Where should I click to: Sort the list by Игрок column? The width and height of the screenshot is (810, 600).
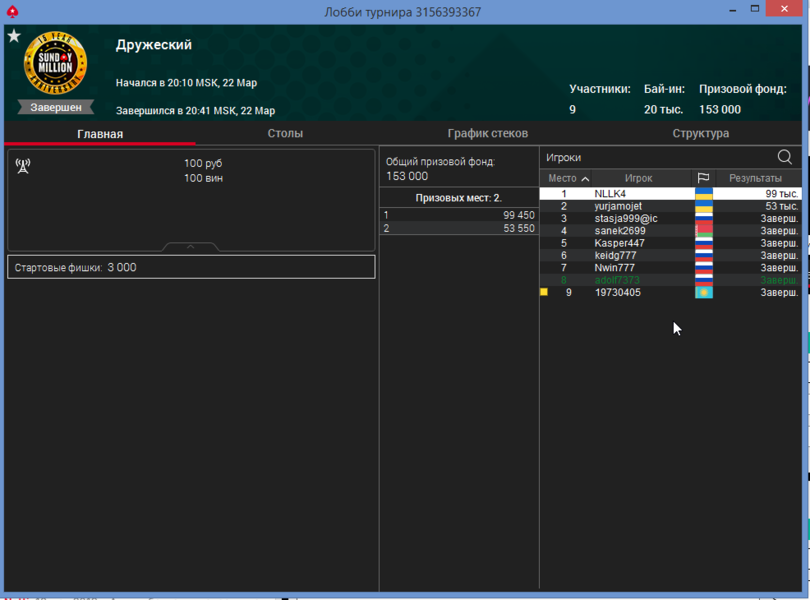638,178
